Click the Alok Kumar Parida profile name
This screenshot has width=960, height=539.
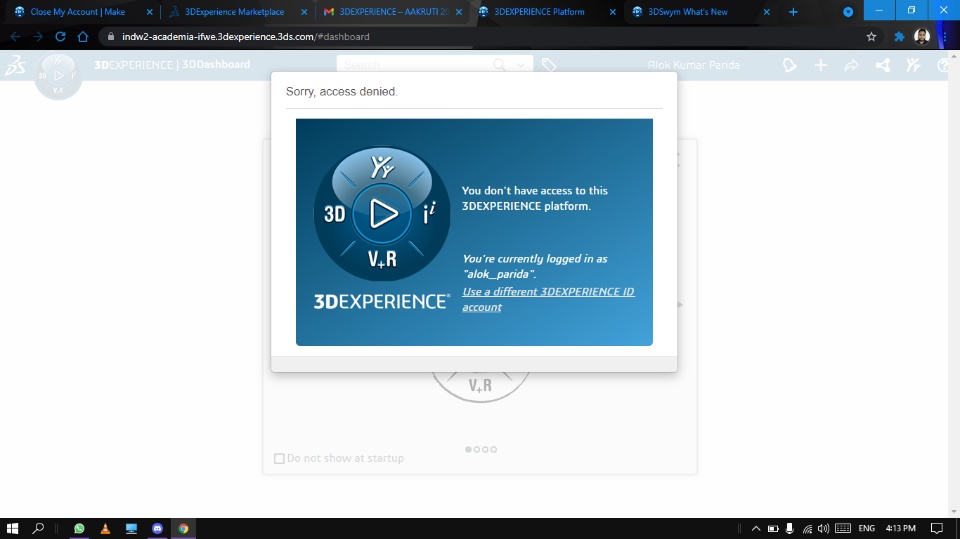[694, 65]
